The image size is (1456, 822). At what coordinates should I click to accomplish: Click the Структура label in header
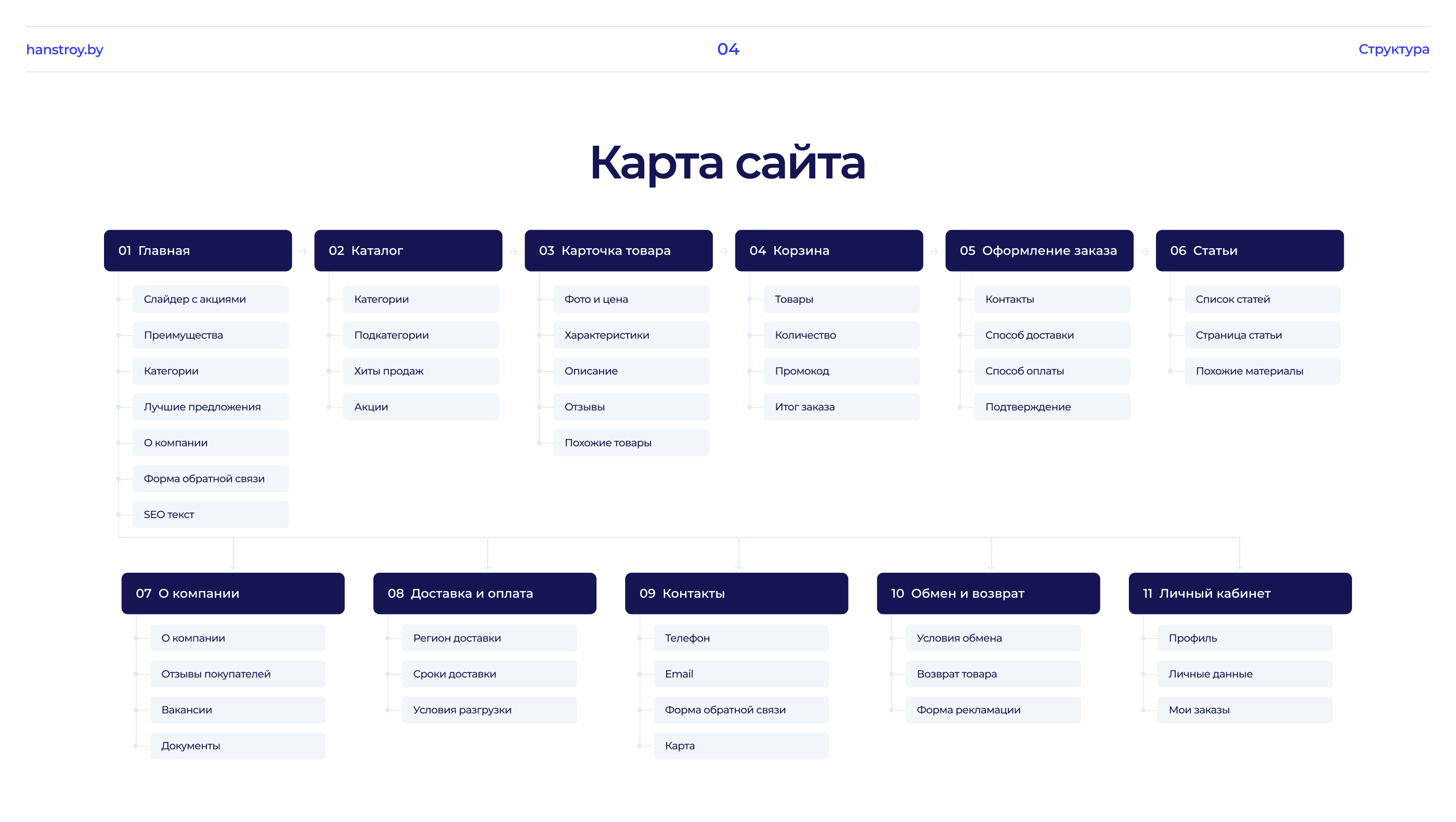[x=1394, y=49]
